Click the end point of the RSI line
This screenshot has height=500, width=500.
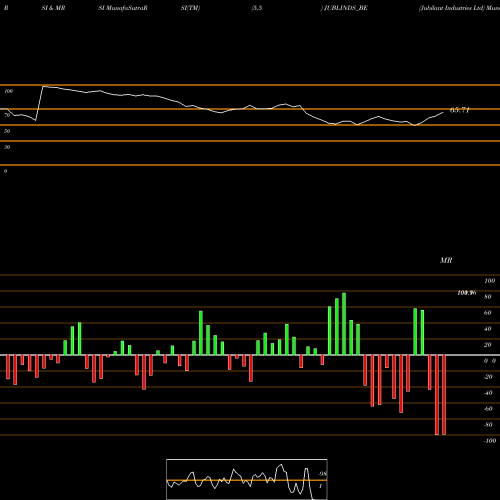pyautogui.click(x=443, y=112)
